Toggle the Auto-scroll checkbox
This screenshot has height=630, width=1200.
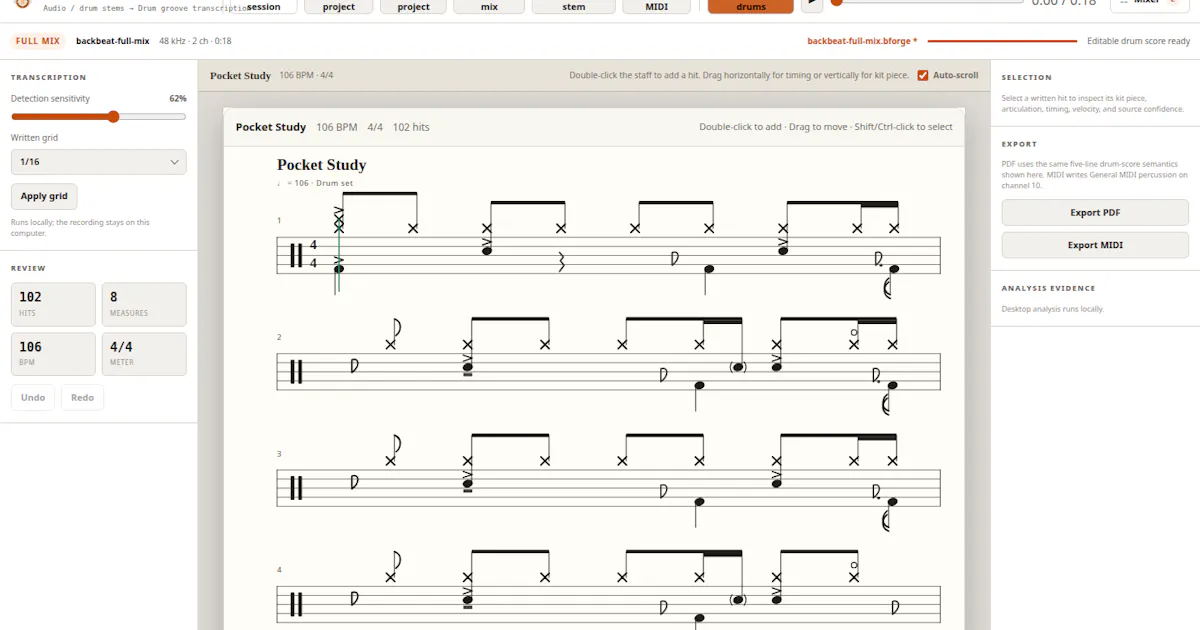tap(923, 75)
